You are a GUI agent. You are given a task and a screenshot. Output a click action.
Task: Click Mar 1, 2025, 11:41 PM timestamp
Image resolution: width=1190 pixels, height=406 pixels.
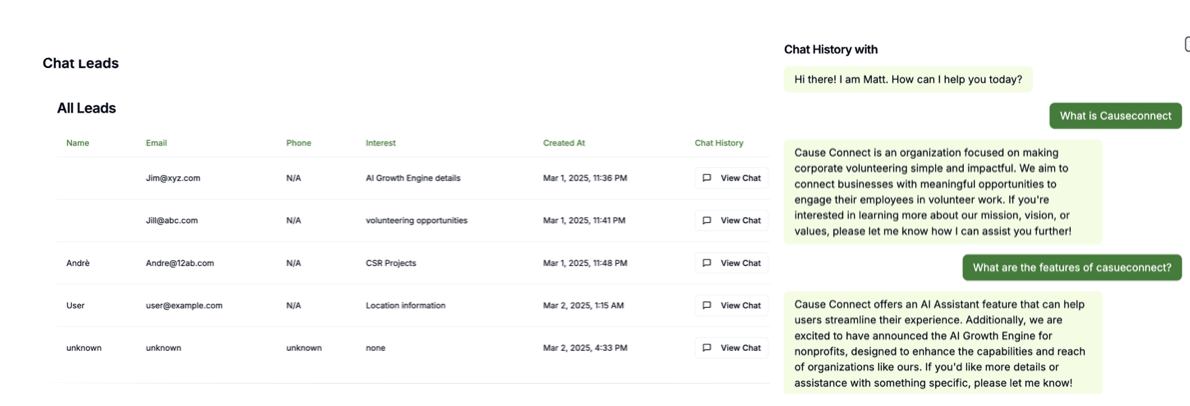[x=584, y=221]
